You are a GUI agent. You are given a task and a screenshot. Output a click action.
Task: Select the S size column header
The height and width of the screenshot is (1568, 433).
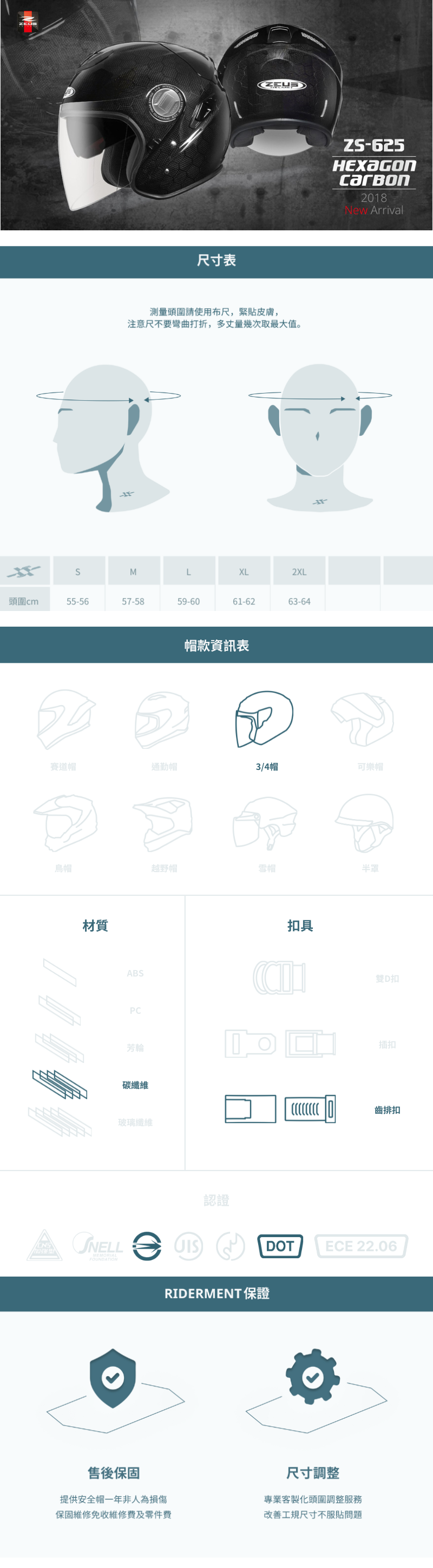(78, 571)
